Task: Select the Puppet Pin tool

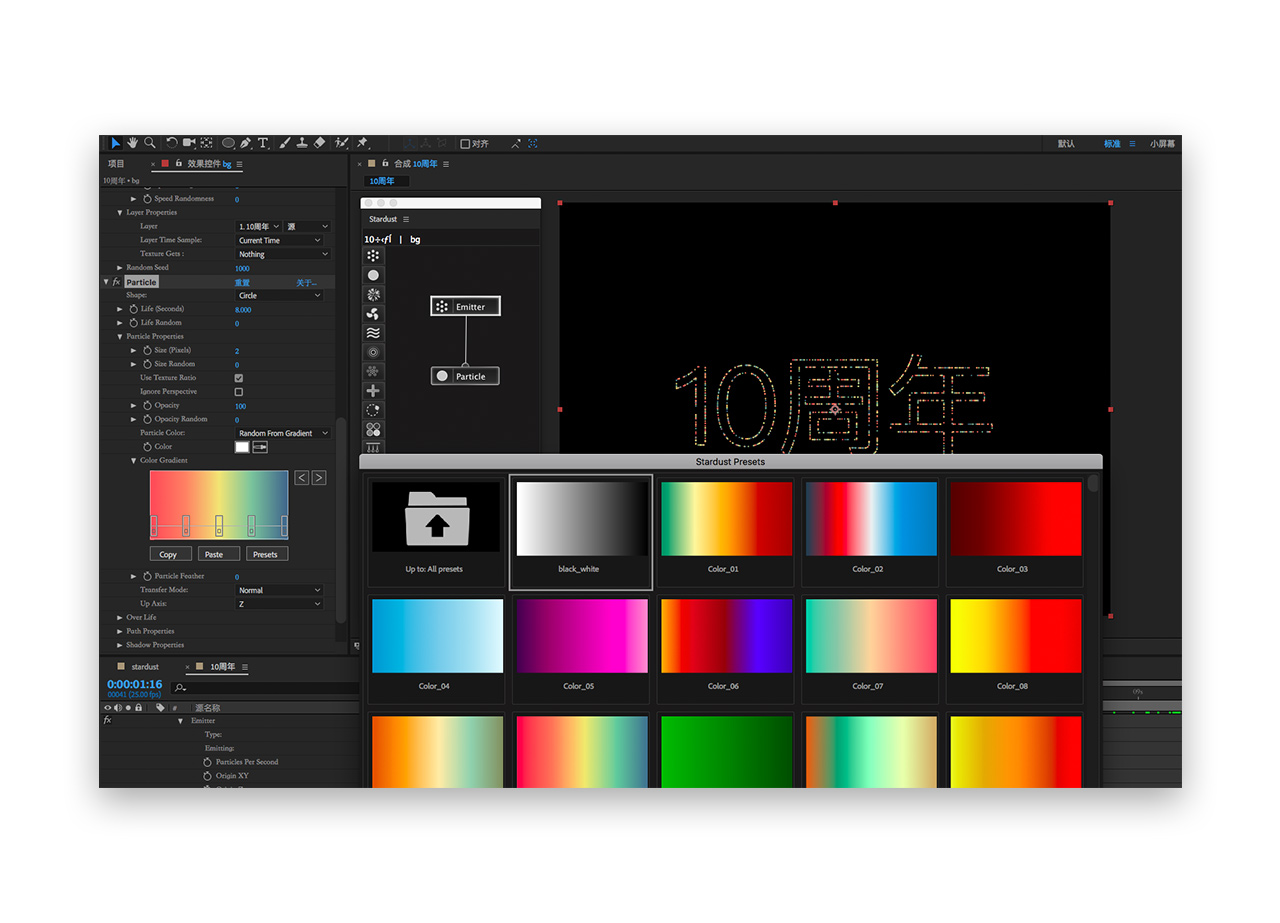Action: tap(362, 143)
